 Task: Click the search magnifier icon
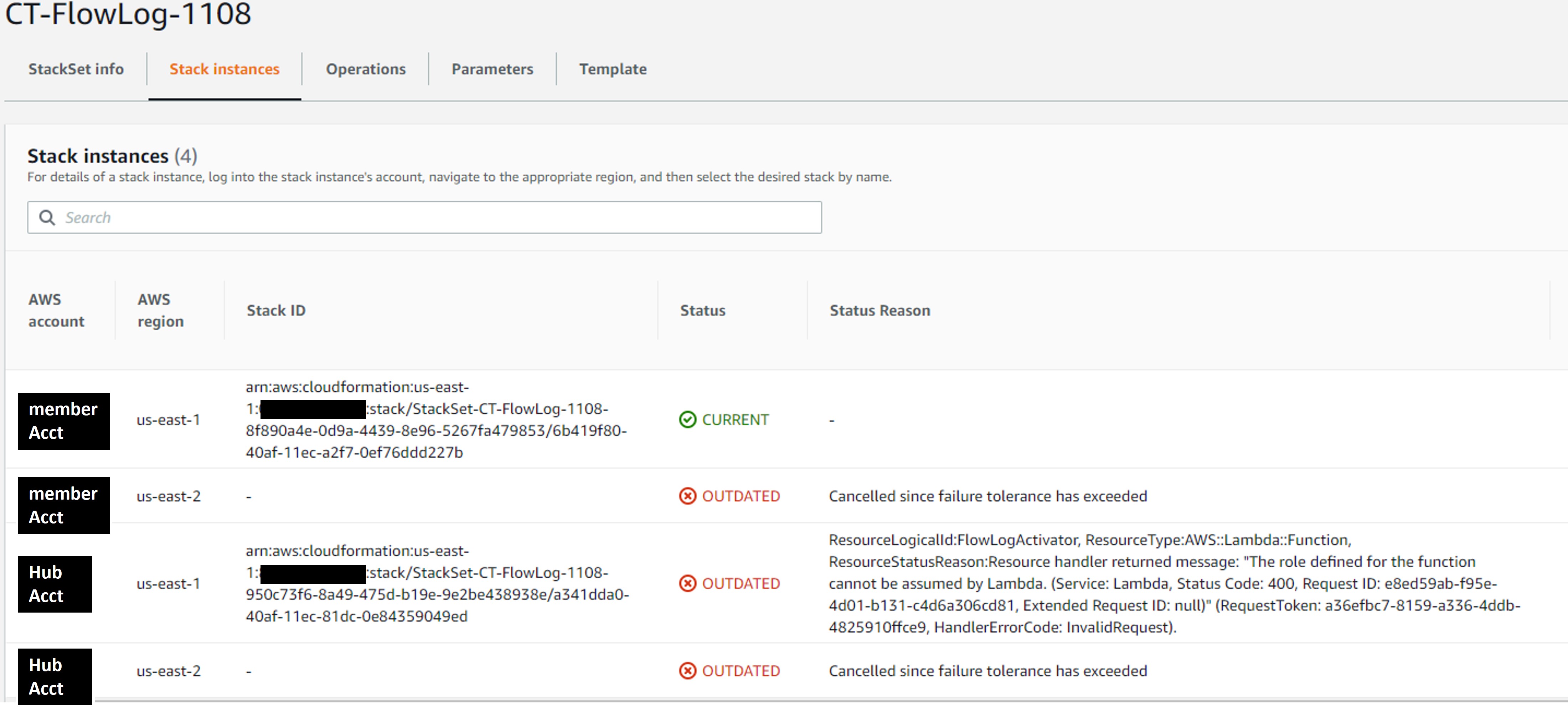47,218
